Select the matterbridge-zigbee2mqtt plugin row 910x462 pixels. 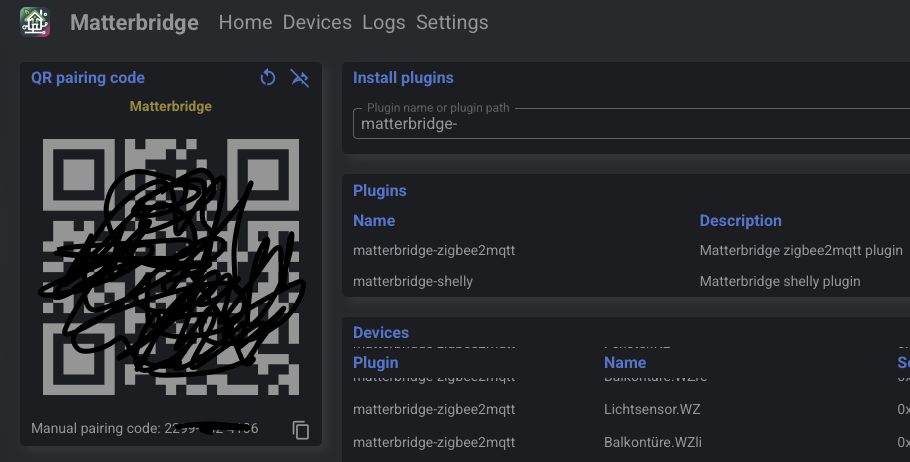tap(434, 250)
